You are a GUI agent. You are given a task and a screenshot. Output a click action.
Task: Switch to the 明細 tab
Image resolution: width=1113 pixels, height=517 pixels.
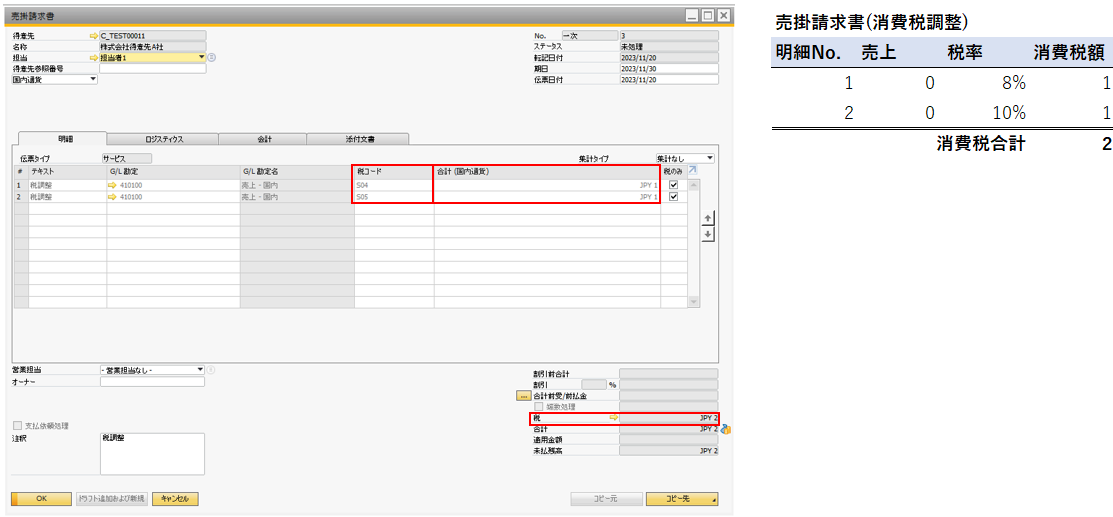pyautogui.click(x=61, y=138)
